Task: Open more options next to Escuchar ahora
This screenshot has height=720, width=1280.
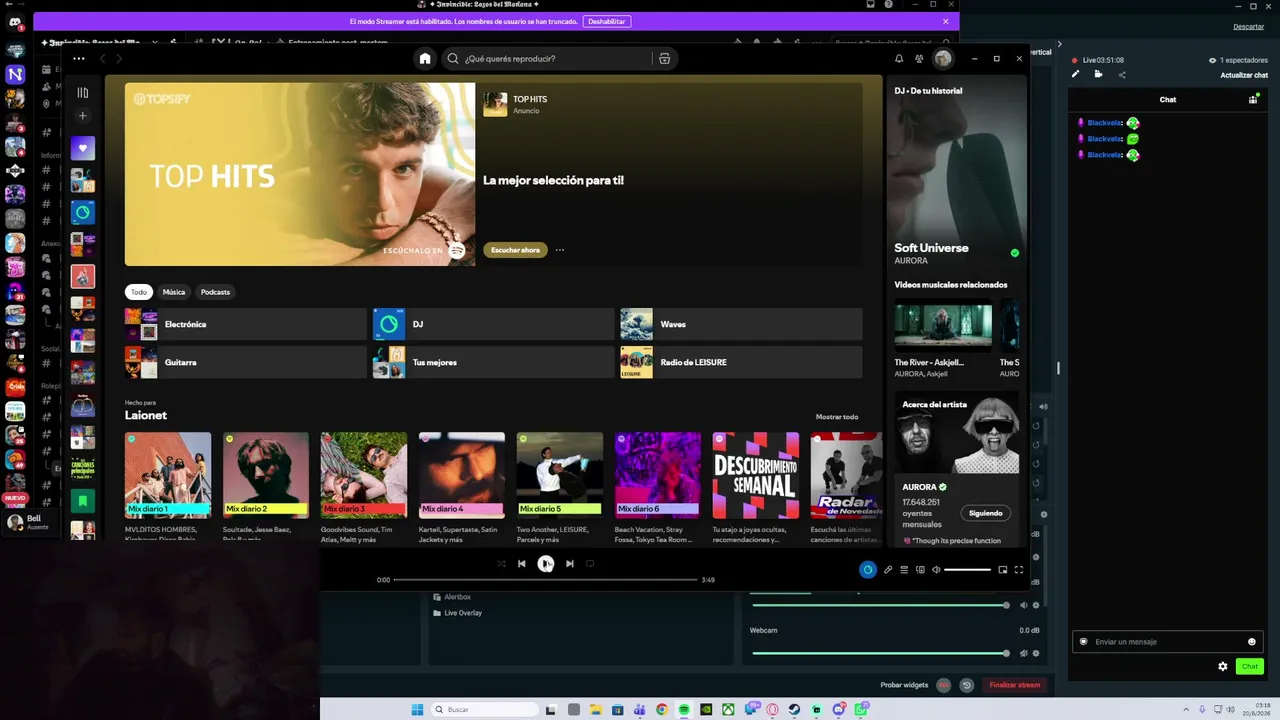Action: [x=560, y=250]
